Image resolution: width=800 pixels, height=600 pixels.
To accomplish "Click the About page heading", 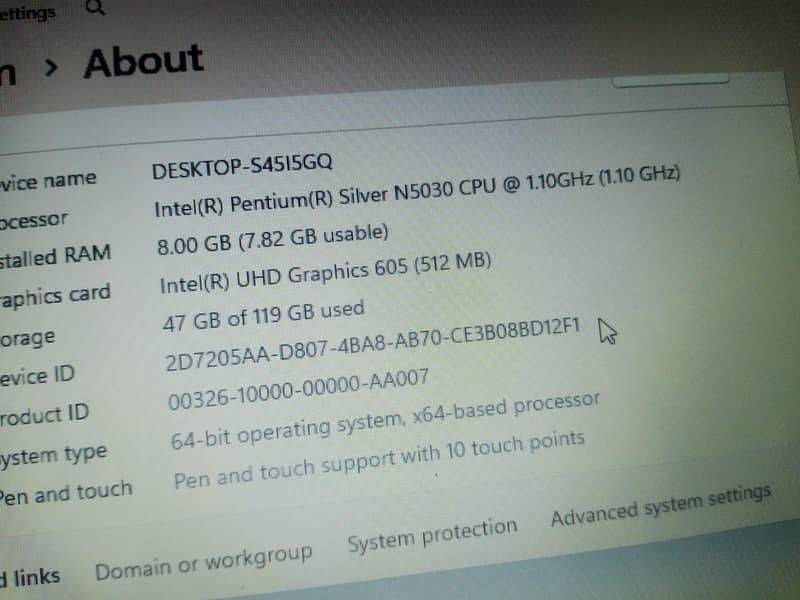I will point(144,61).
